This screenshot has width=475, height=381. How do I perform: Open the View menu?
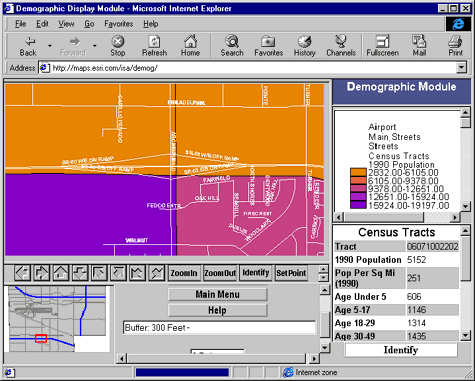66,24
